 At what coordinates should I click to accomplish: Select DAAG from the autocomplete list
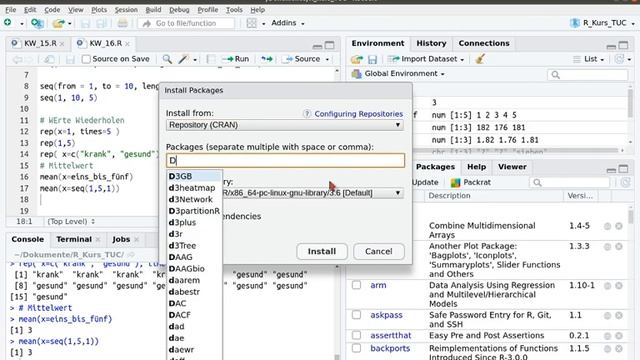[180, 258]
